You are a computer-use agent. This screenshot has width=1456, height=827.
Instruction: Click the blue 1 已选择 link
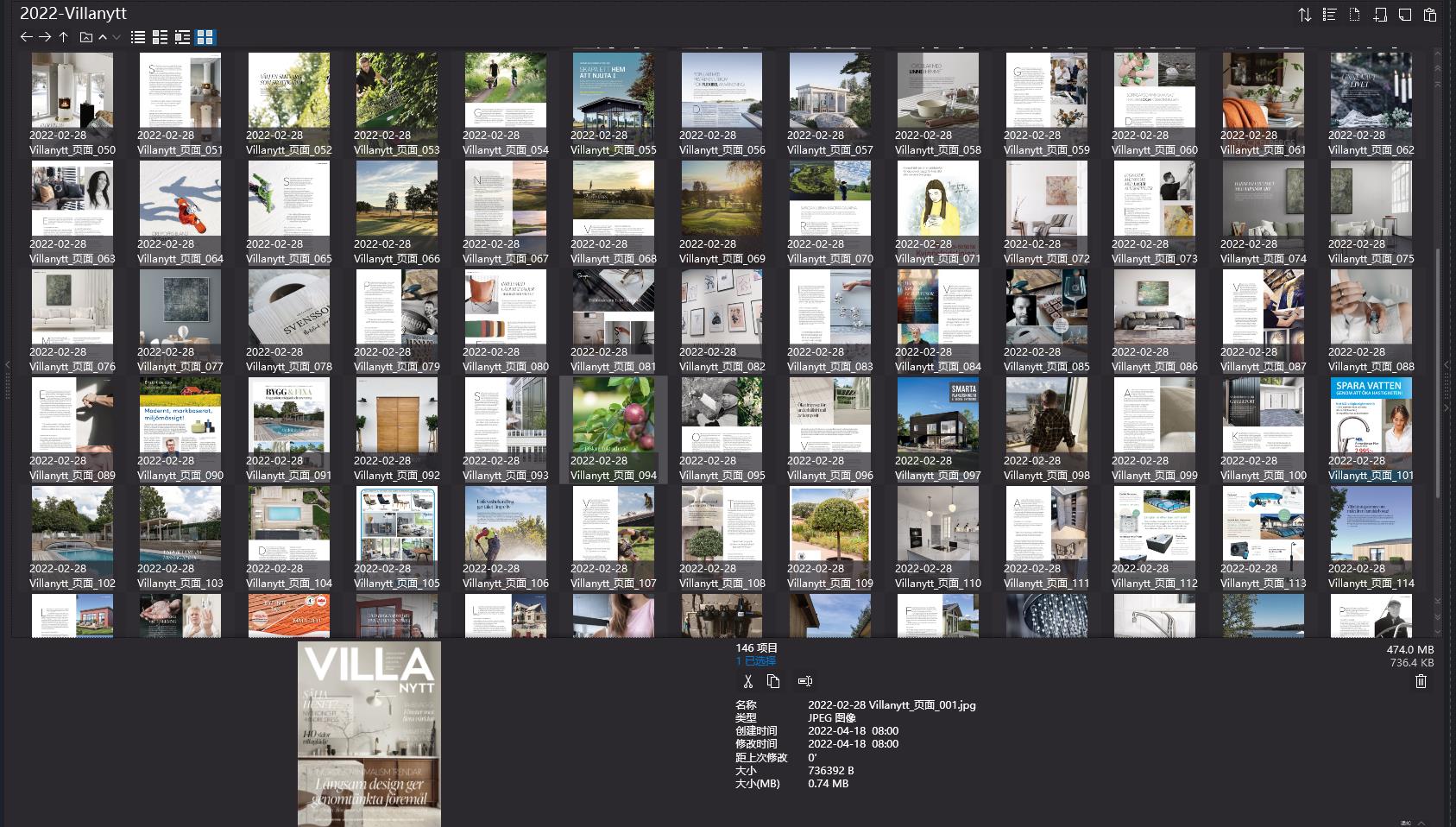pos(755,660)
